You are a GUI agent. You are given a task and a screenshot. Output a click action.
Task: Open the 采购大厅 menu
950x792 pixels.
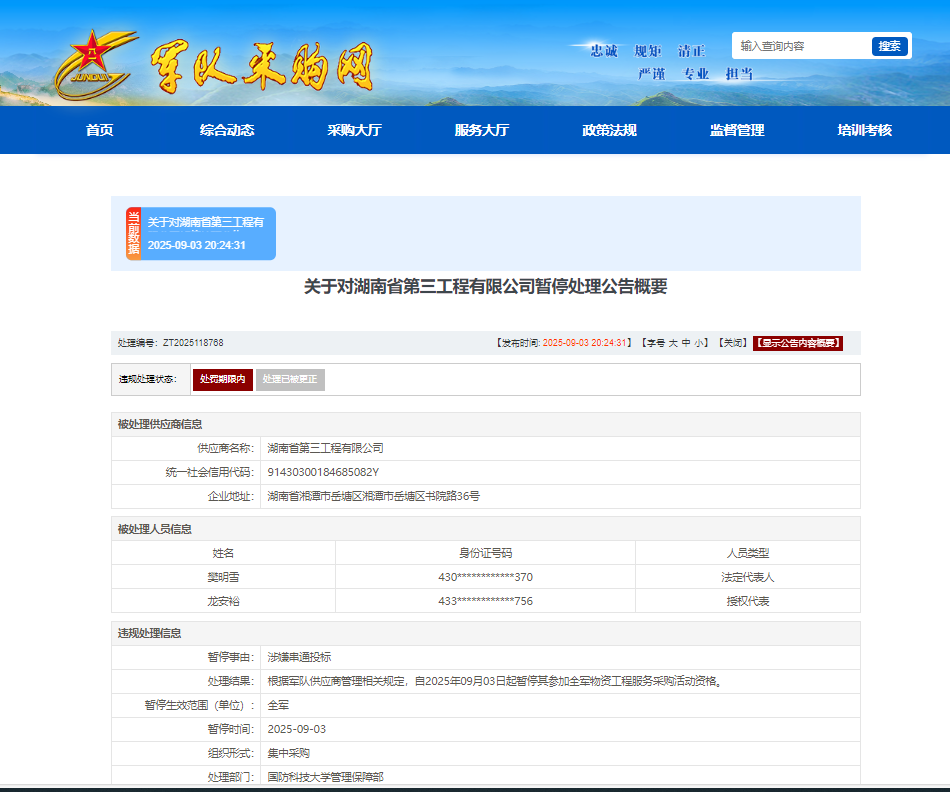coord(354,130)
